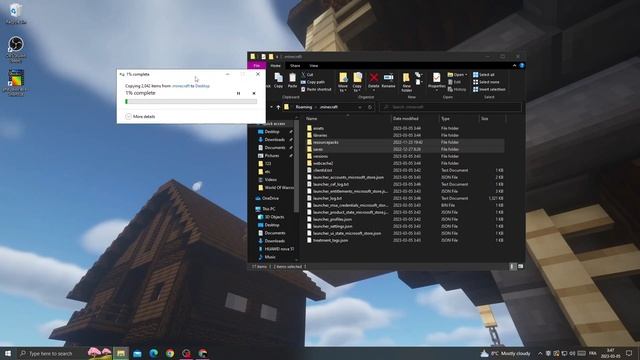Screen dimensions: 640x360
Task: Click the copy progress bar
Action: pos(191,102)
